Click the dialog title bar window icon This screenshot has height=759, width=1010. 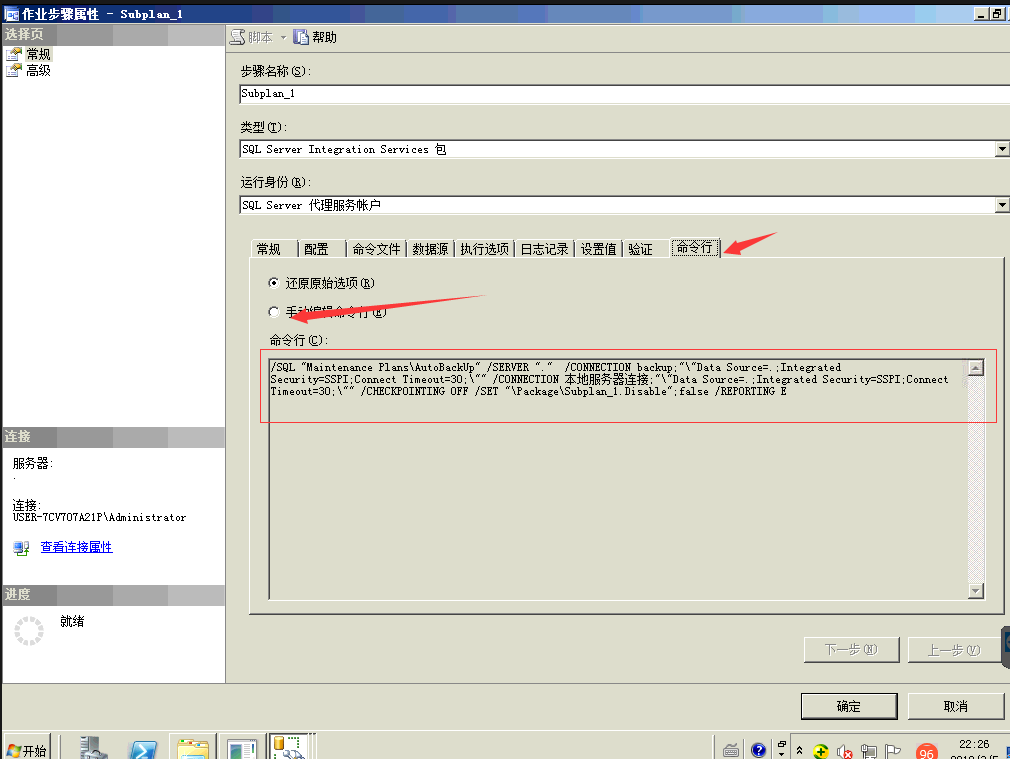(x=12, y=14)
